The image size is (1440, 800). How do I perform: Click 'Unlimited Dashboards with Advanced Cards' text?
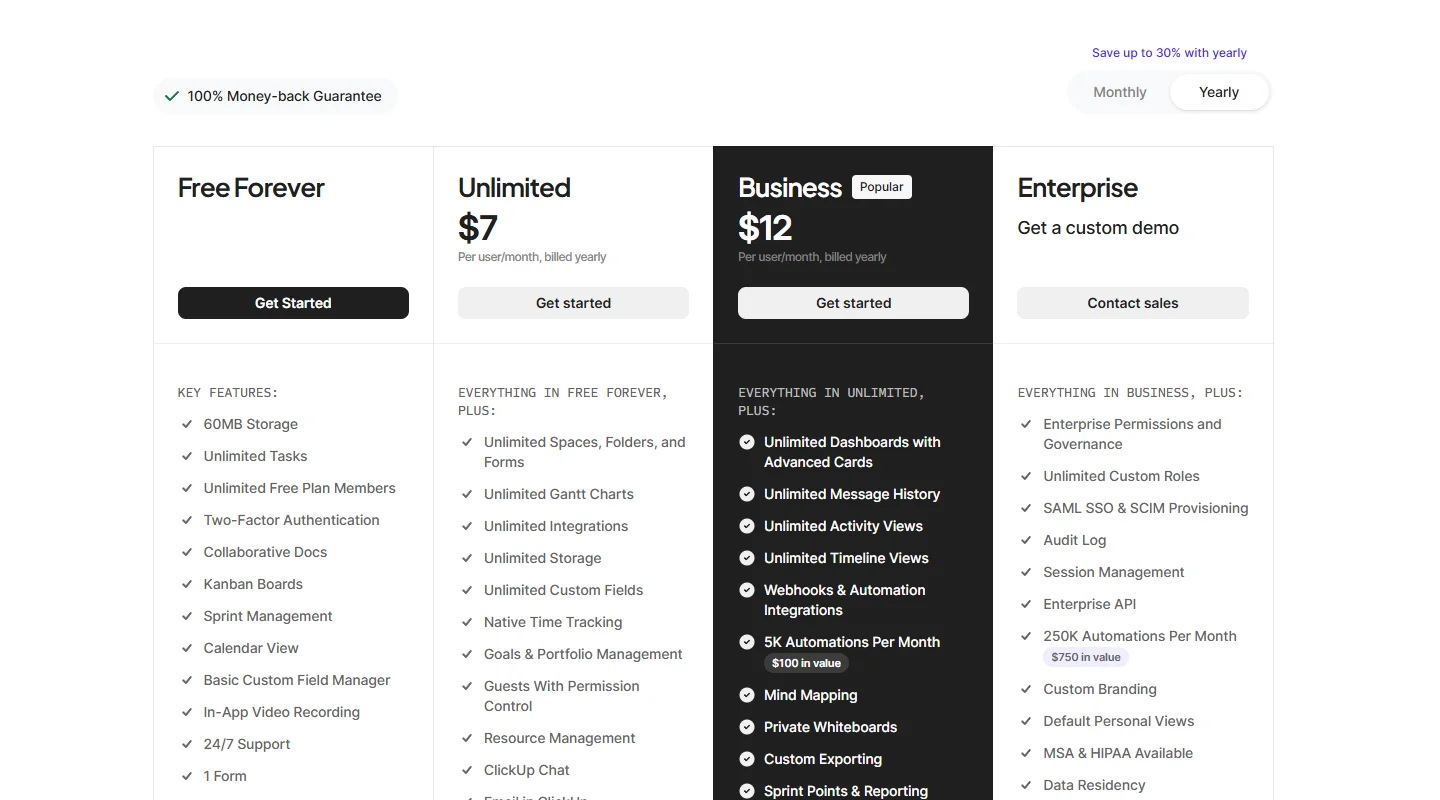coord(852,452)
